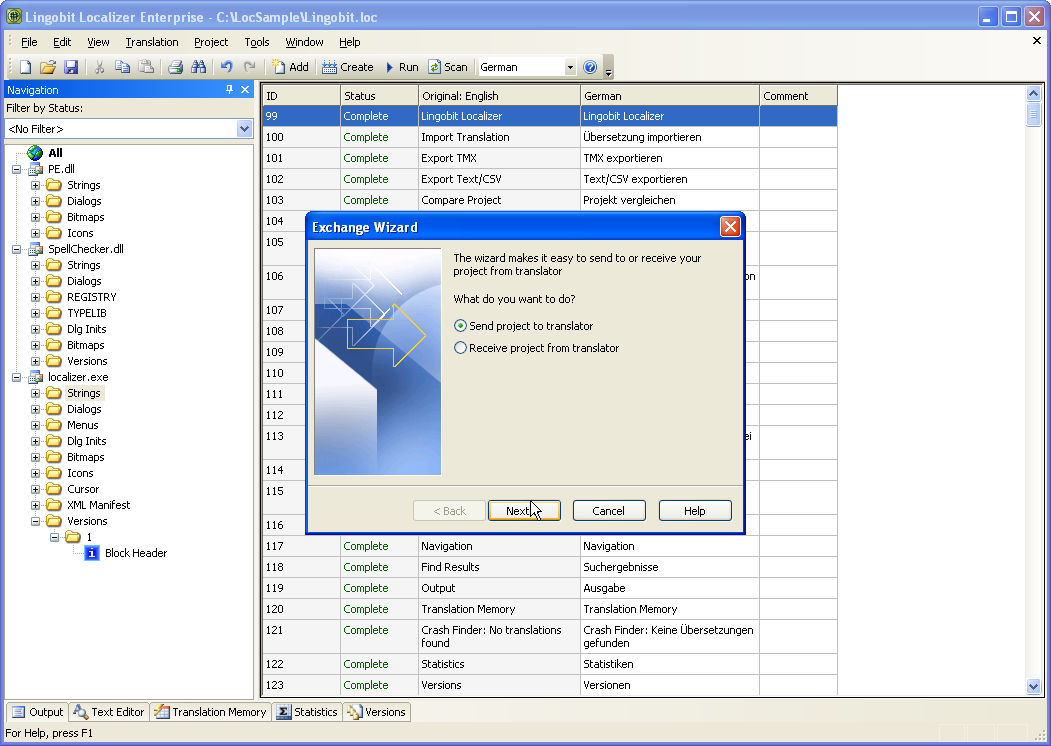Image resolution: width=1051 pixels, height=746 pixels.
Task: Click the Scan toolbar button
Action: click(448, 67)
